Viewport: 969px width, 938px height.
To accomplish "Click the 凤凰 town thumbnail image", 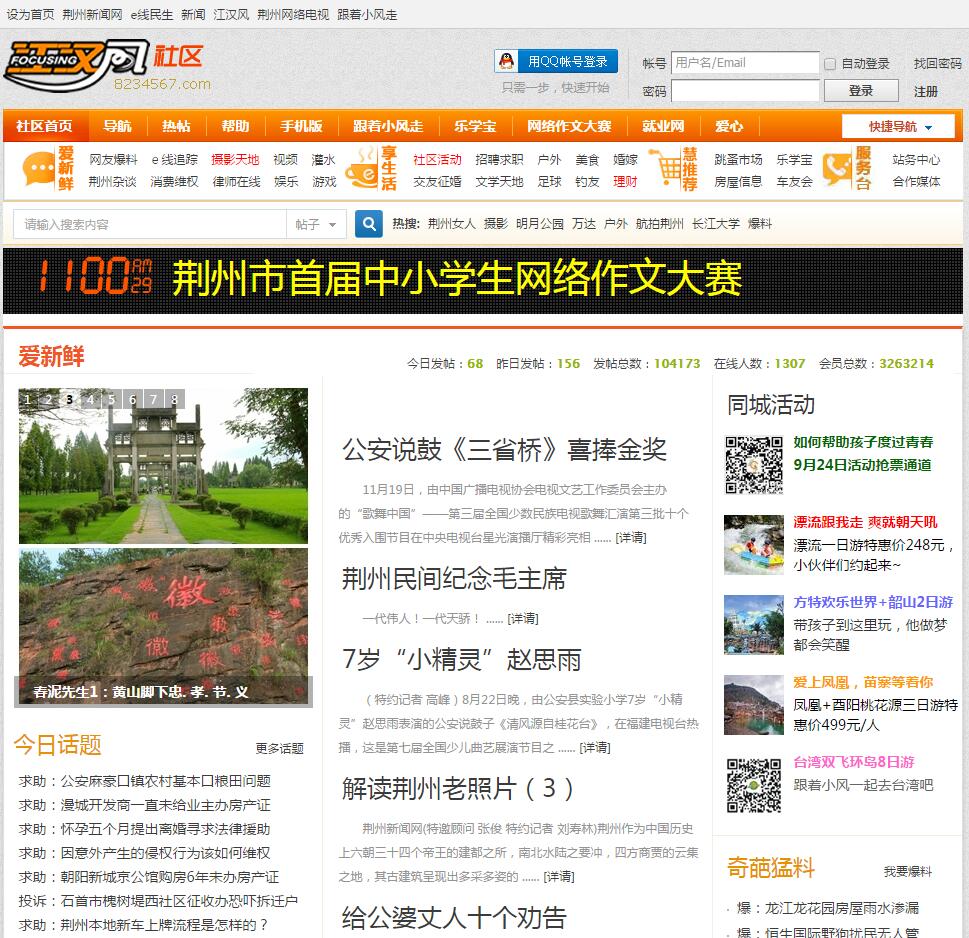I will [x=754, y=704].
